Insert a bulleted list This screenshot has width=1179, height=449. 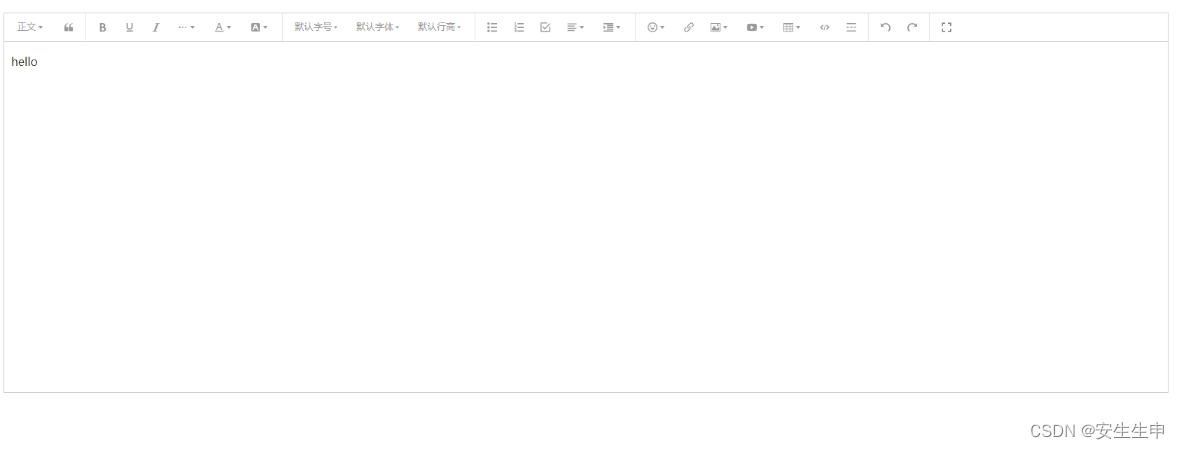point(492,27)
